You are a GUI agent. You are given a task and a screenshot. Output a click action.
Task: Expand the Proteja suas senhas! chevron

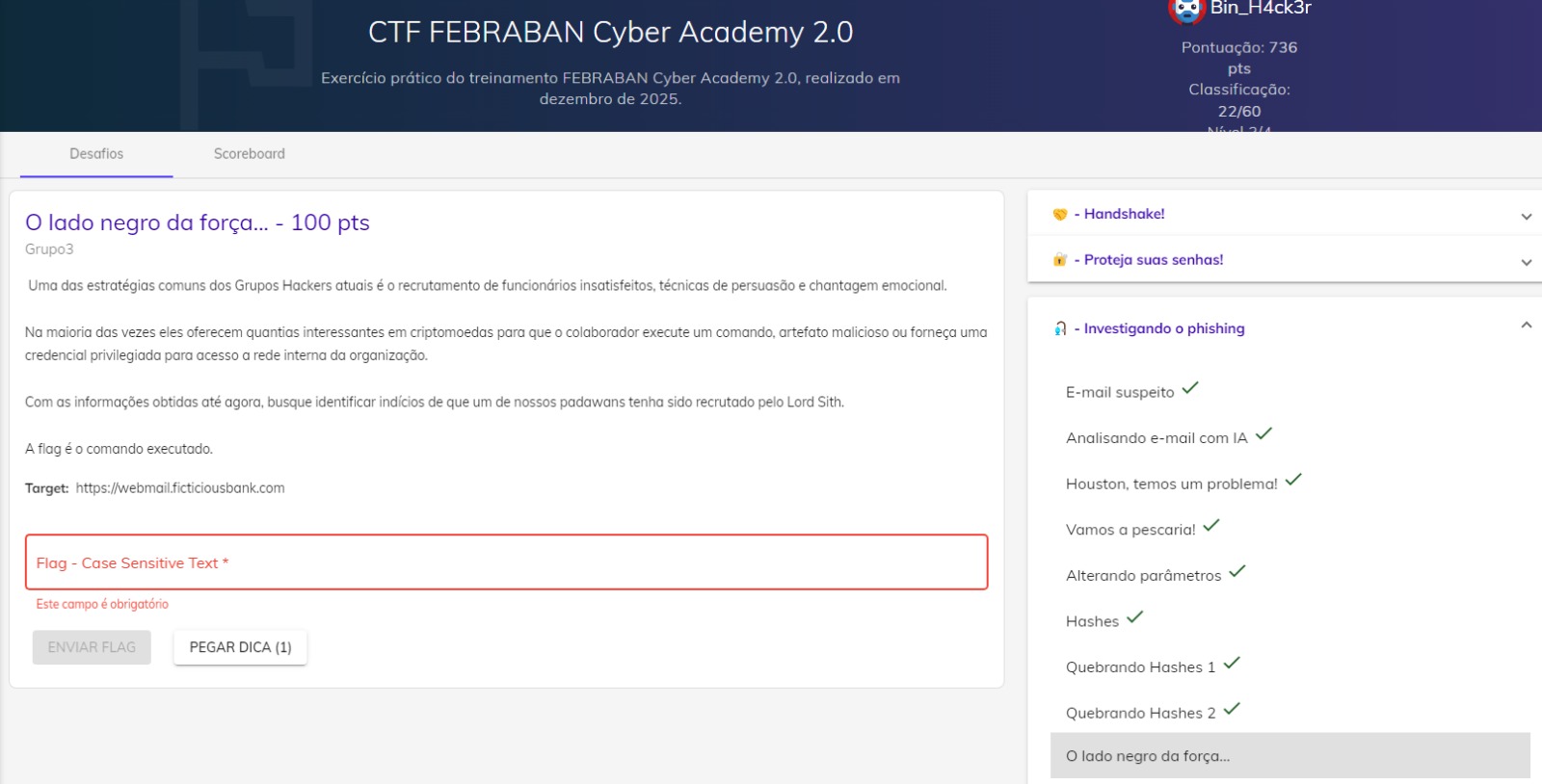(1526, 261)
